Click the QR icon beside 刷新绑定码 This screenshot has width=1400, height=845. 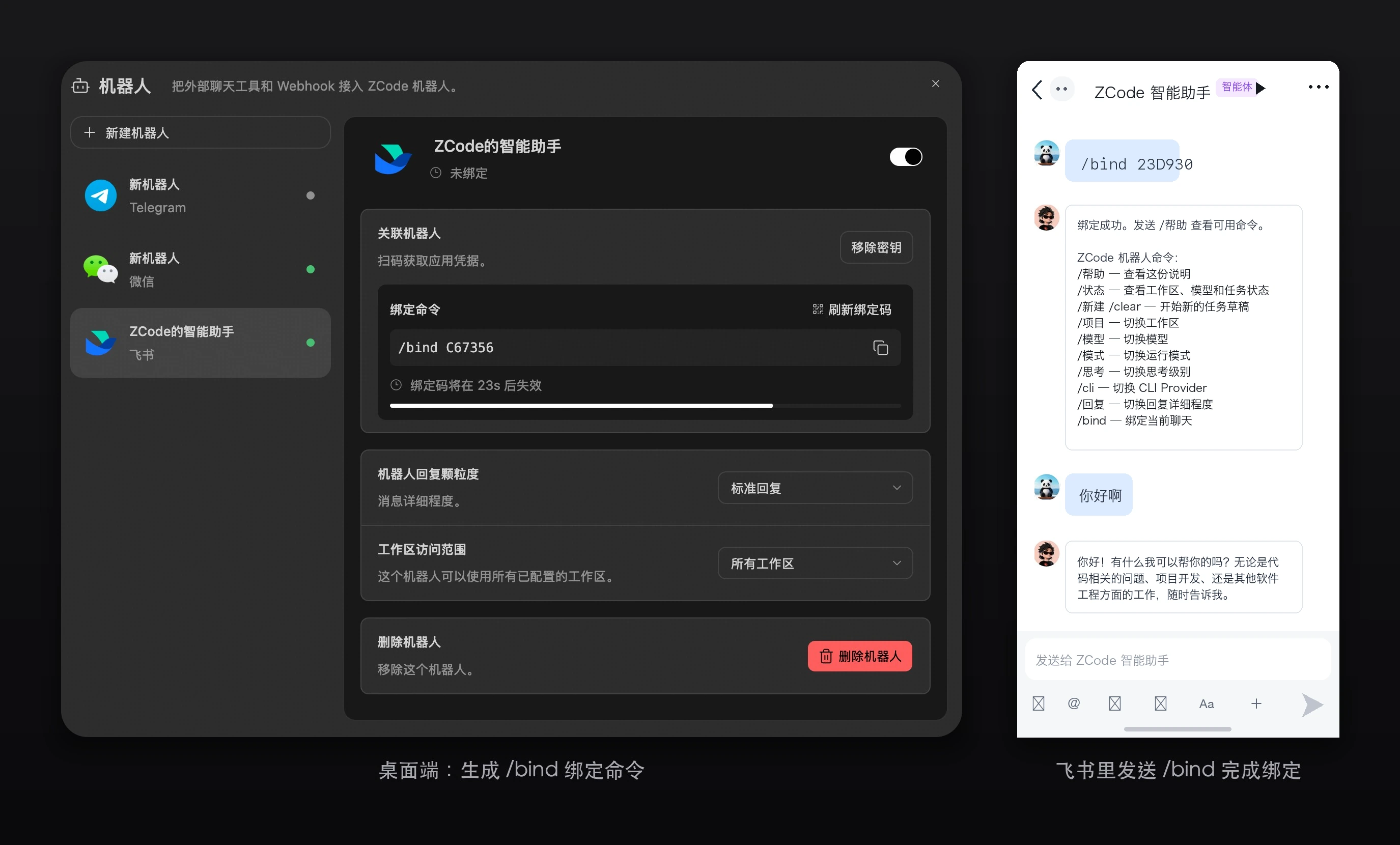[x=818, y=309]
